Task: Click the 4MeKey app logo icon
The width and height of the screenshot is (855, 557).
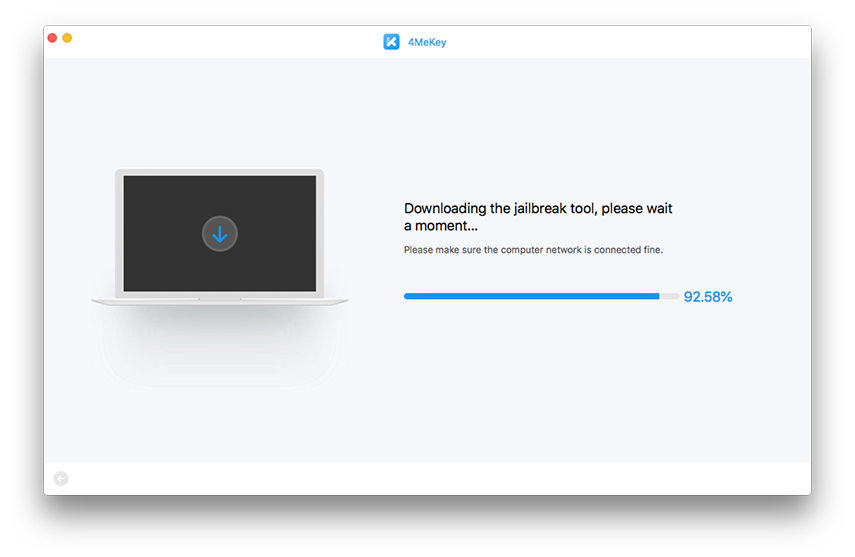Action: (391, 42)
